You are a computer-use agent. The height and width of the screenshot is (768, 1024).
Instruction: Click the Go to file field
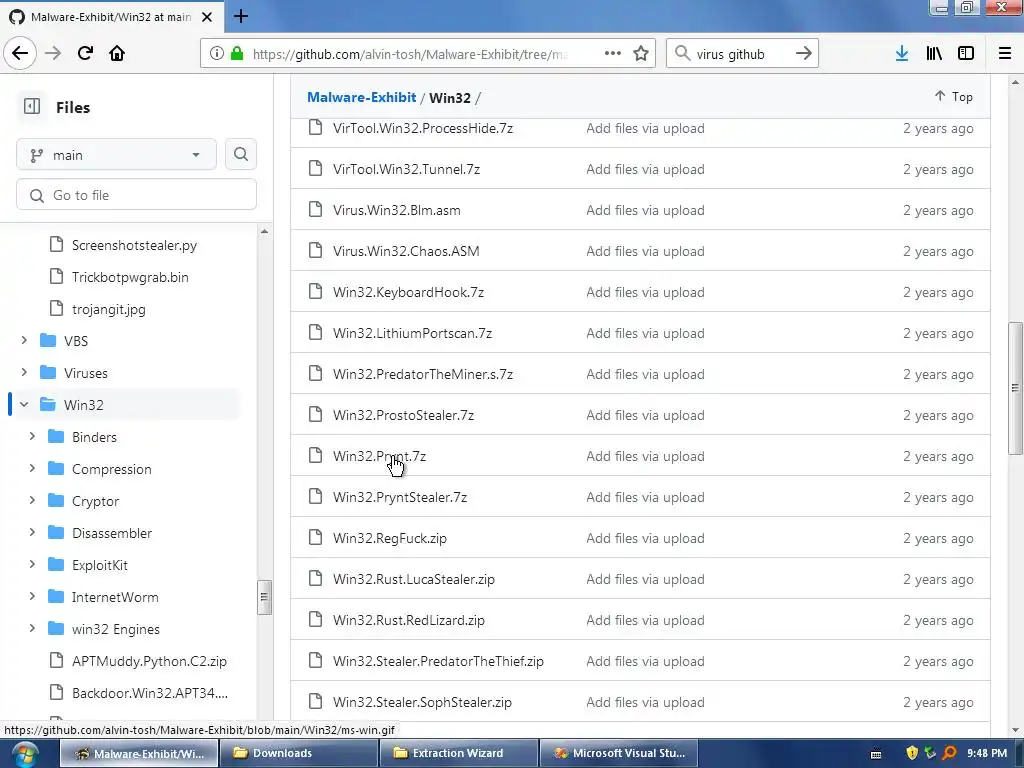(136, 195)
